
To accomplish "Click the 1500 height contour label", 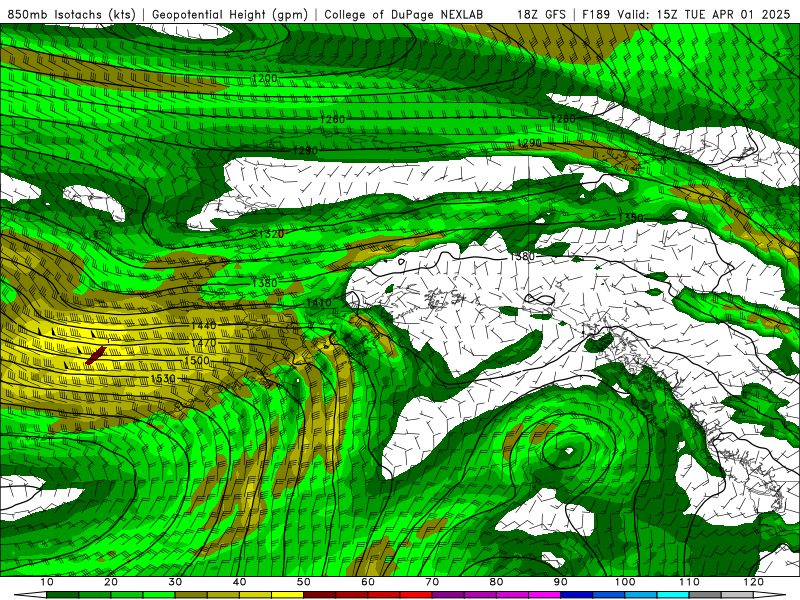I will [197, 361].
